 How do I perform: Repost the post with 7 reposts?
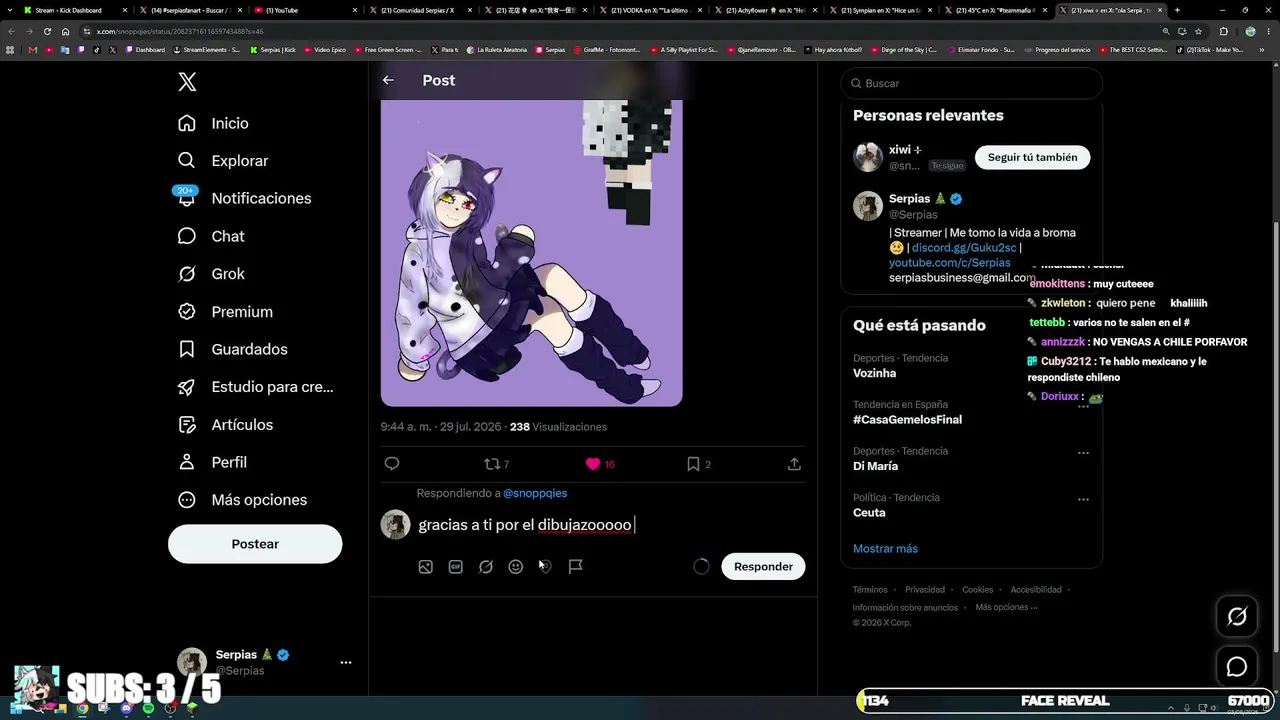[497, 464]
